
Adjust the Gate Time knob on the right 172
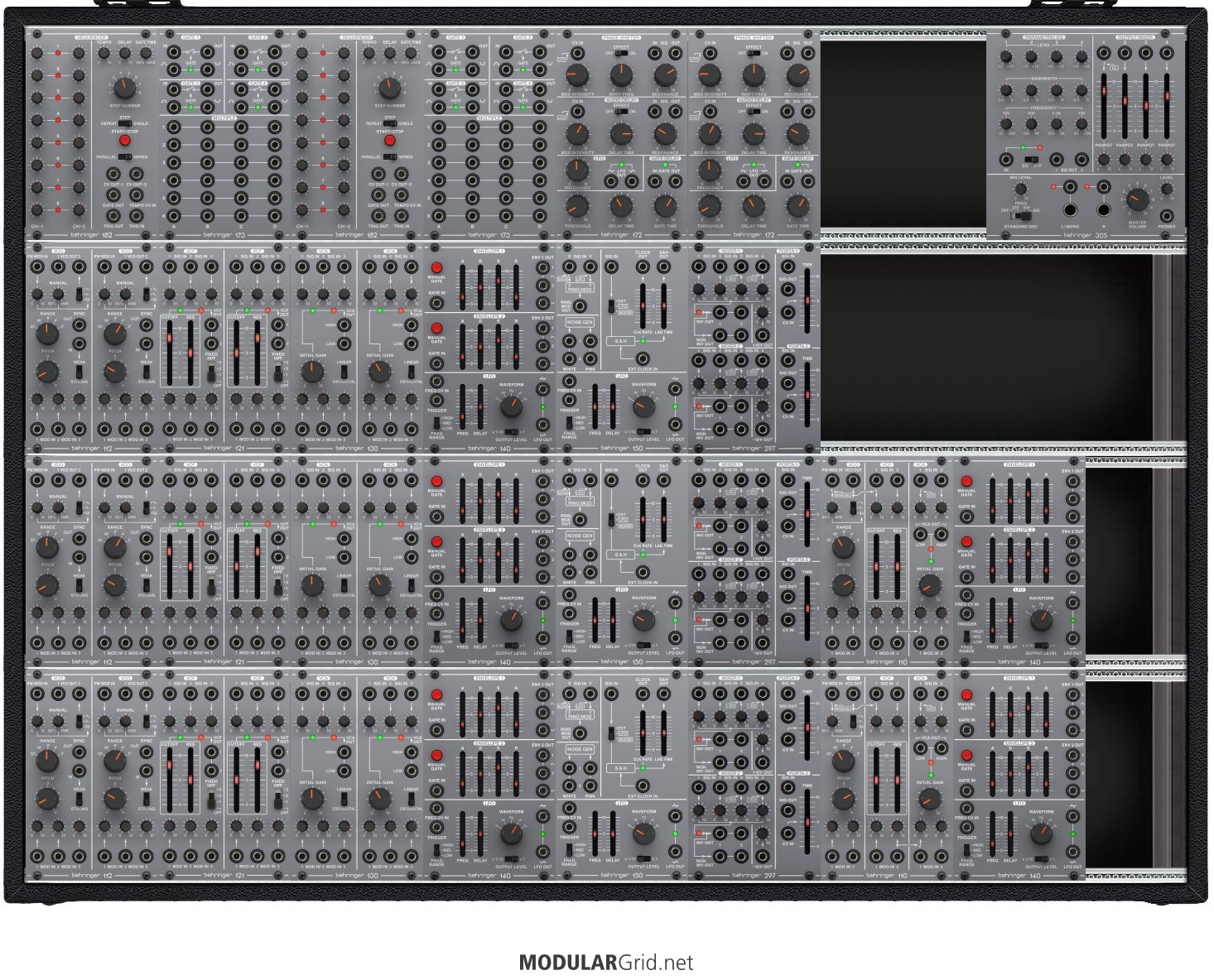coord(797,207)
